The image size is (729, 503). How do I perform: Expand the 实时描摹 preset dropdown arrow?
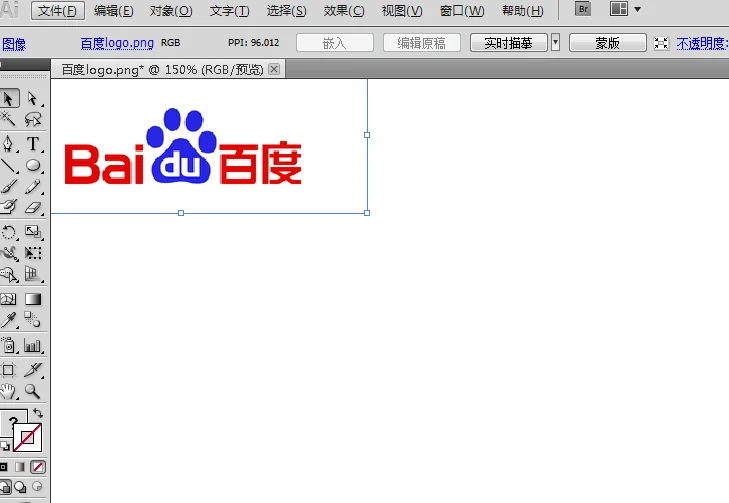coord(555,43)
